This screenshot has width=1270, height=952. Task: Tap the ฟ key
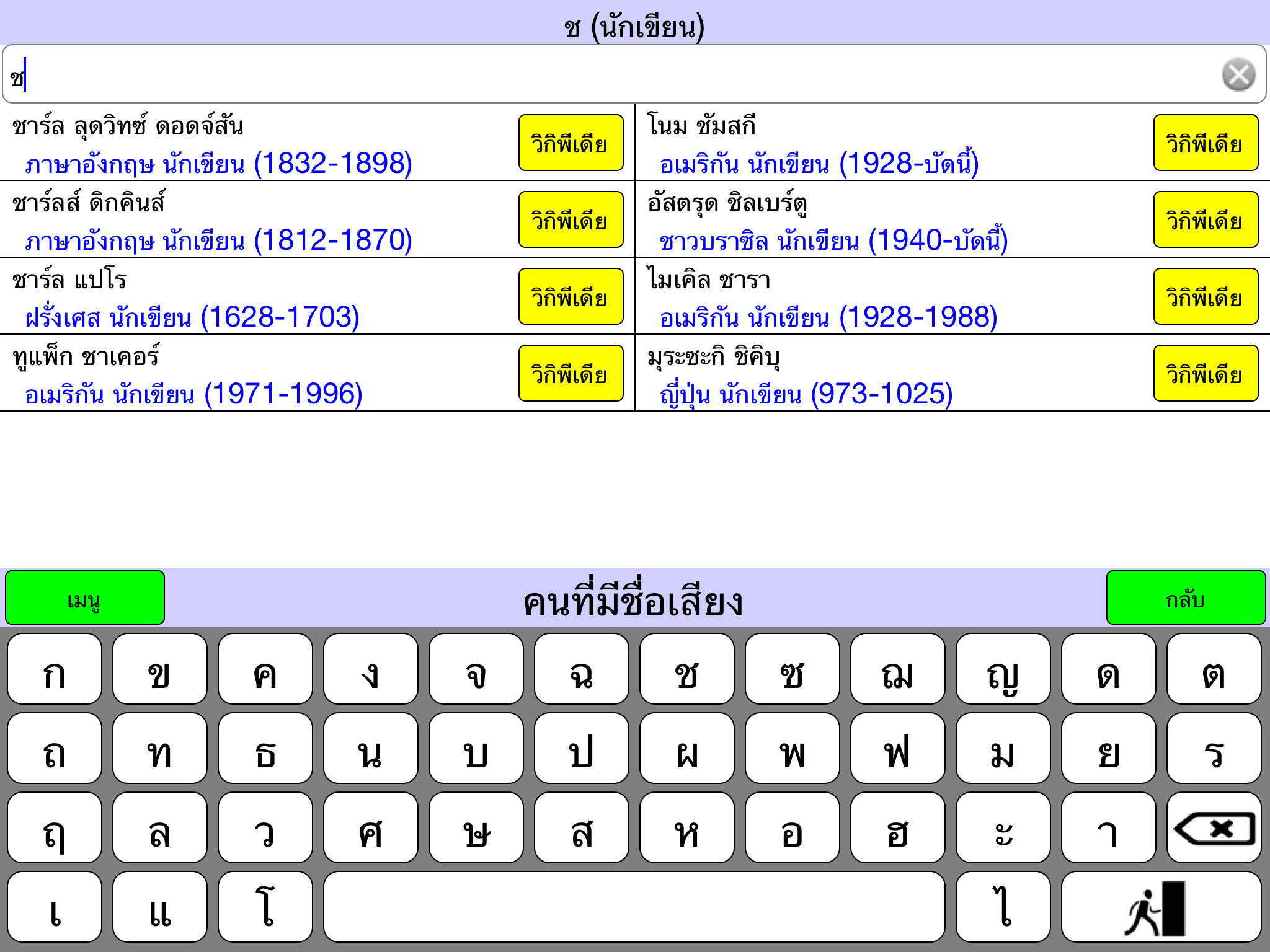[898, 748]
